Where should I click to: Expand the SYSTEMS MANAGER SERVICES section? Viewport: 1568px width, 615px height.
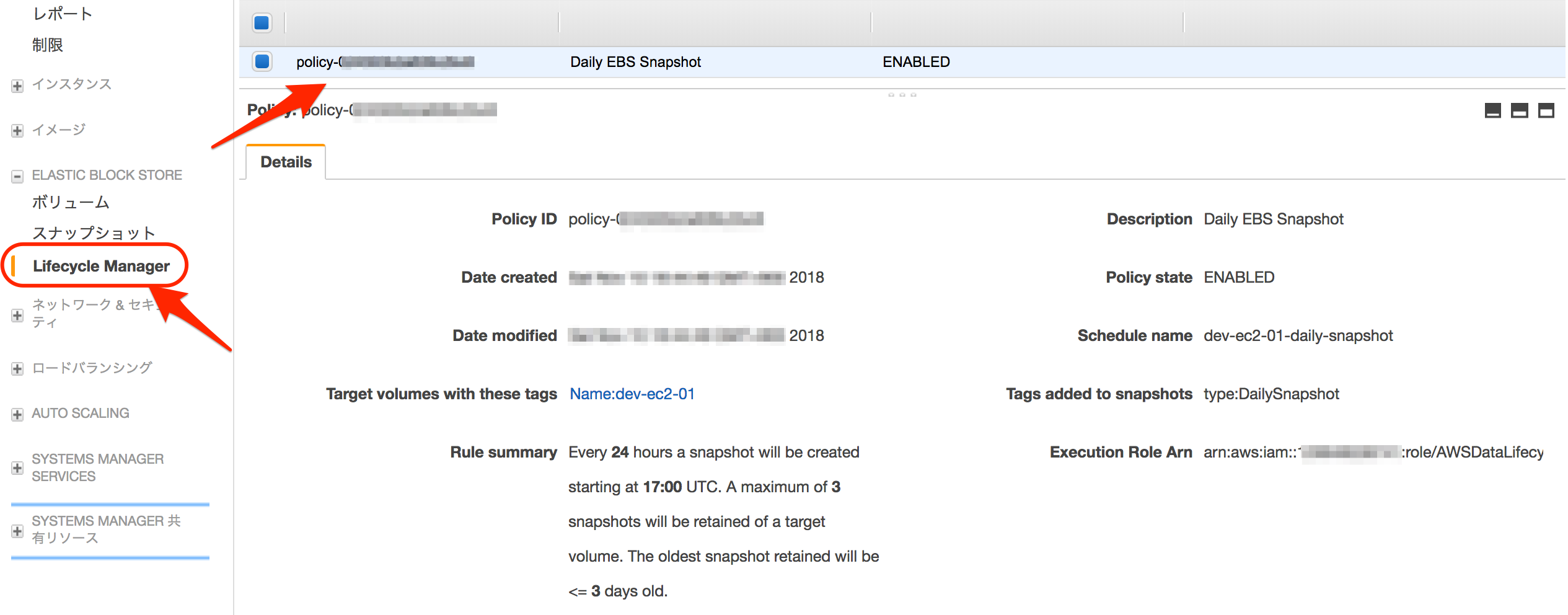[x=16, y=467]
